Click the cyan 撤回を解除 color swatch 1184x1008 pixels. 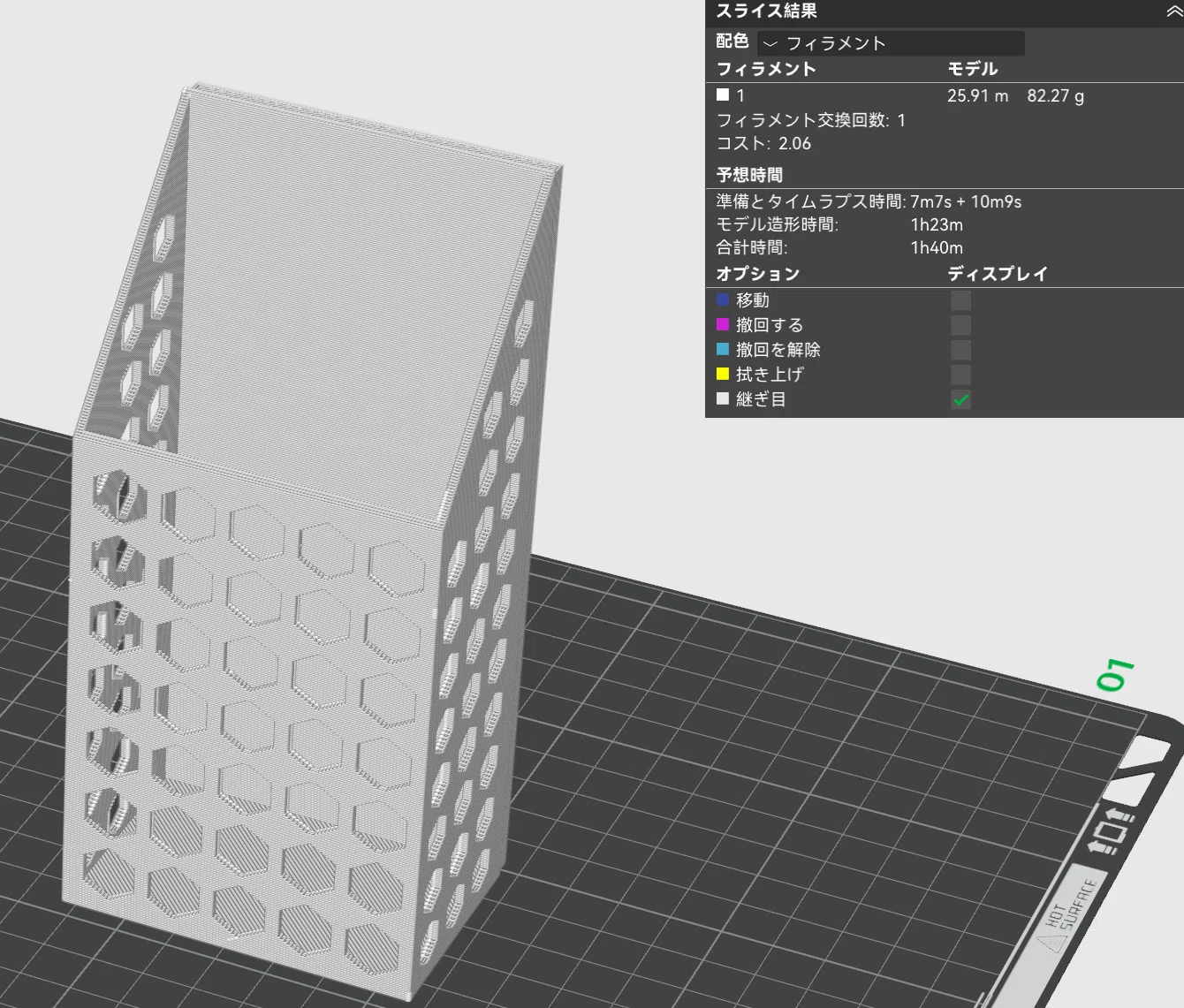(x=723, y=350)
